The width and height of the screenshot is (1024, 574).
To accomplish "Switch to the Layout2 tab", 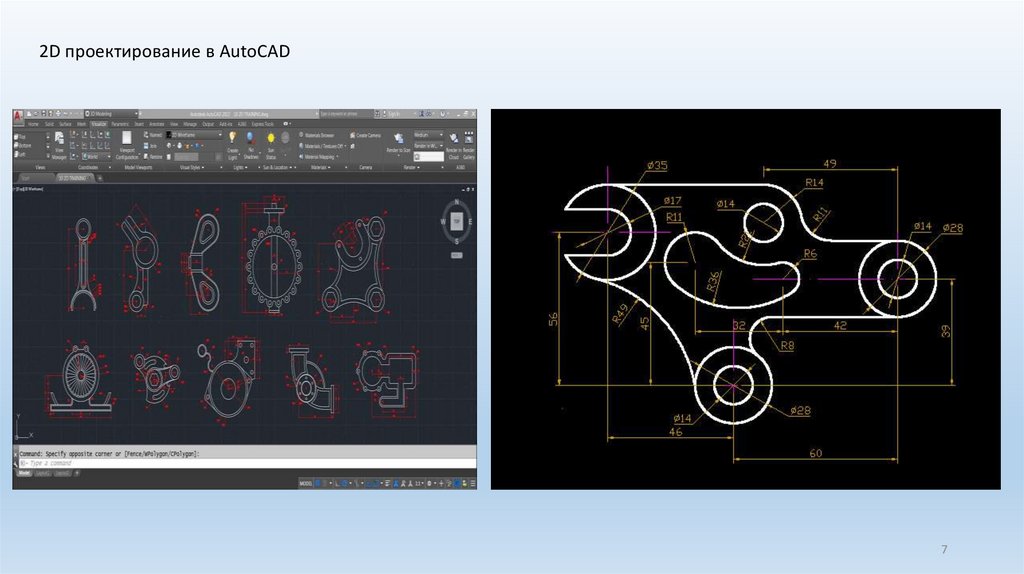I will click(63, 473).
